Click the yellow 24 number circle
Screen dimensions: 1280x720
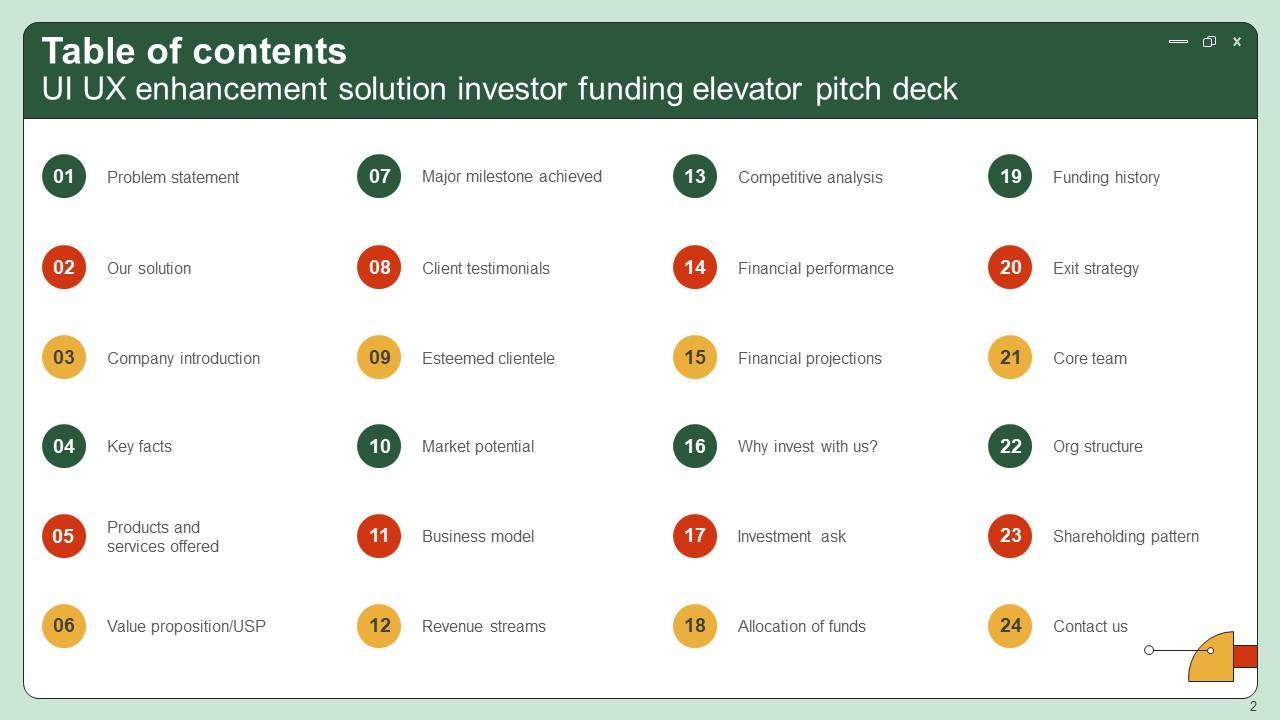click(x=1010, y=626)
